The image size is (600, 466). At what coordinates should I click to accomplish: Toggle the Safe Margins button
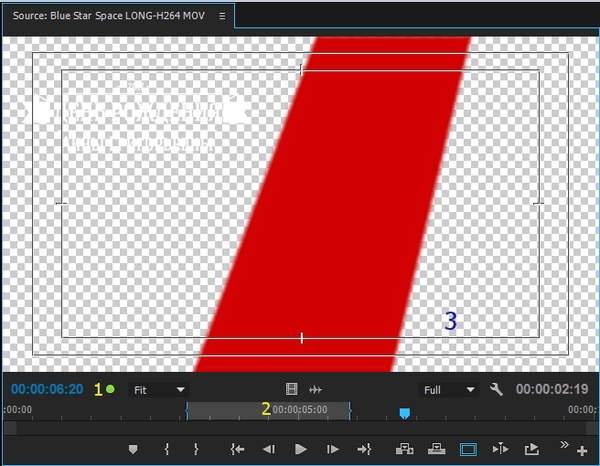(x=468, y=450)
